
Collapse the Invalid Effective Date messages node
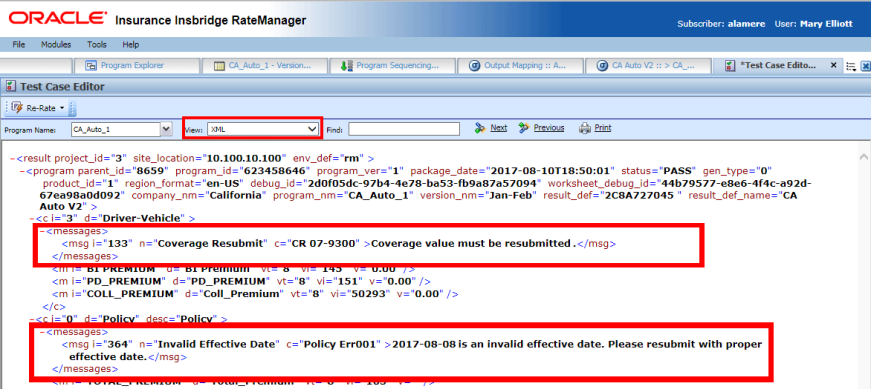coord(42,332)
